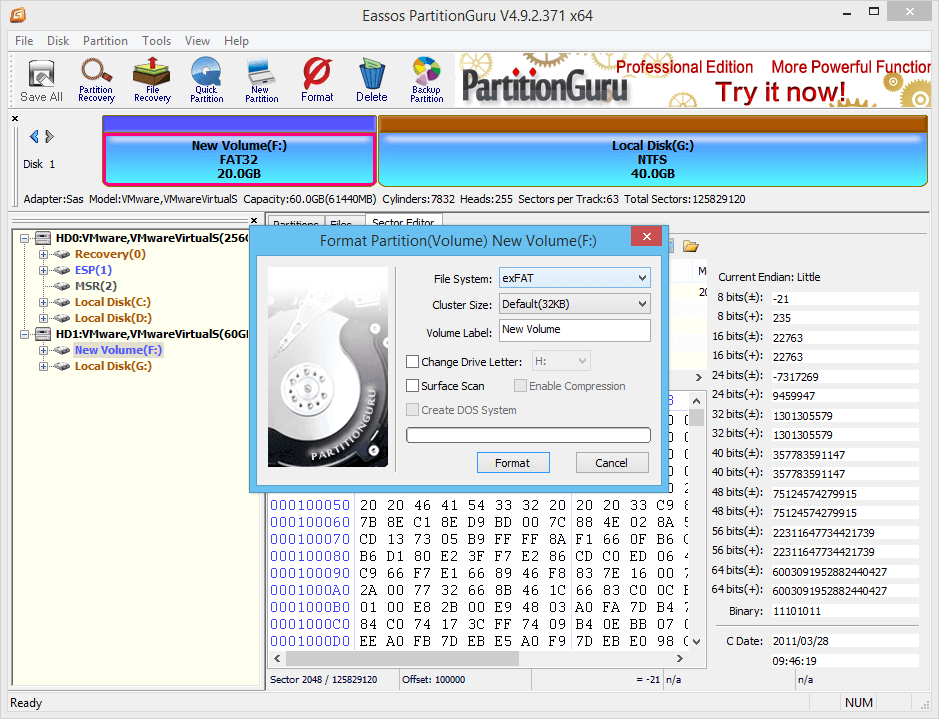Go to the next disk arrow
This screenshot has width=939, height=719.
(x=50, y=136)
